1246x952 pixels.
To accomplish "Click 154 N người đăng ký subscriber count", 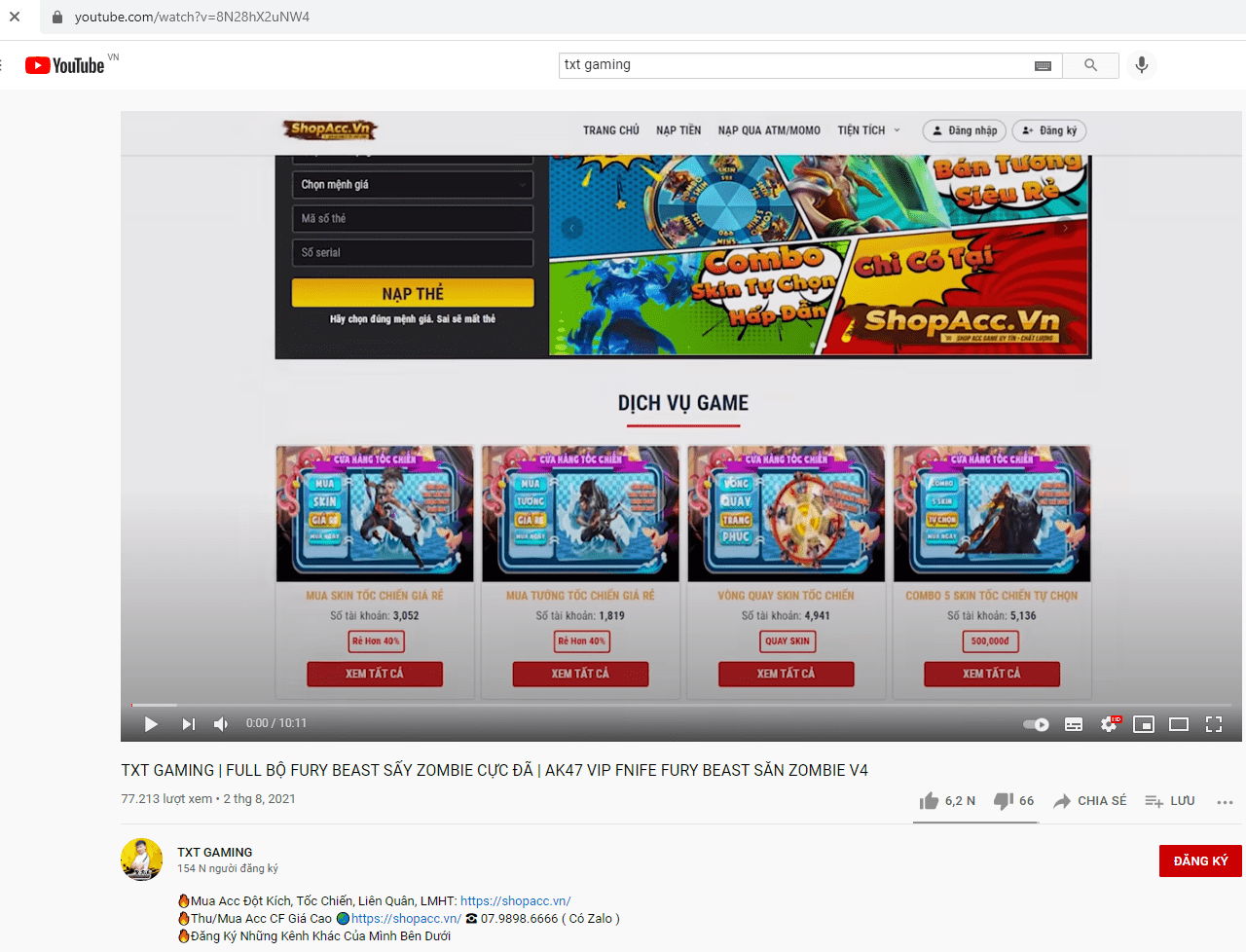I will 228,868.
